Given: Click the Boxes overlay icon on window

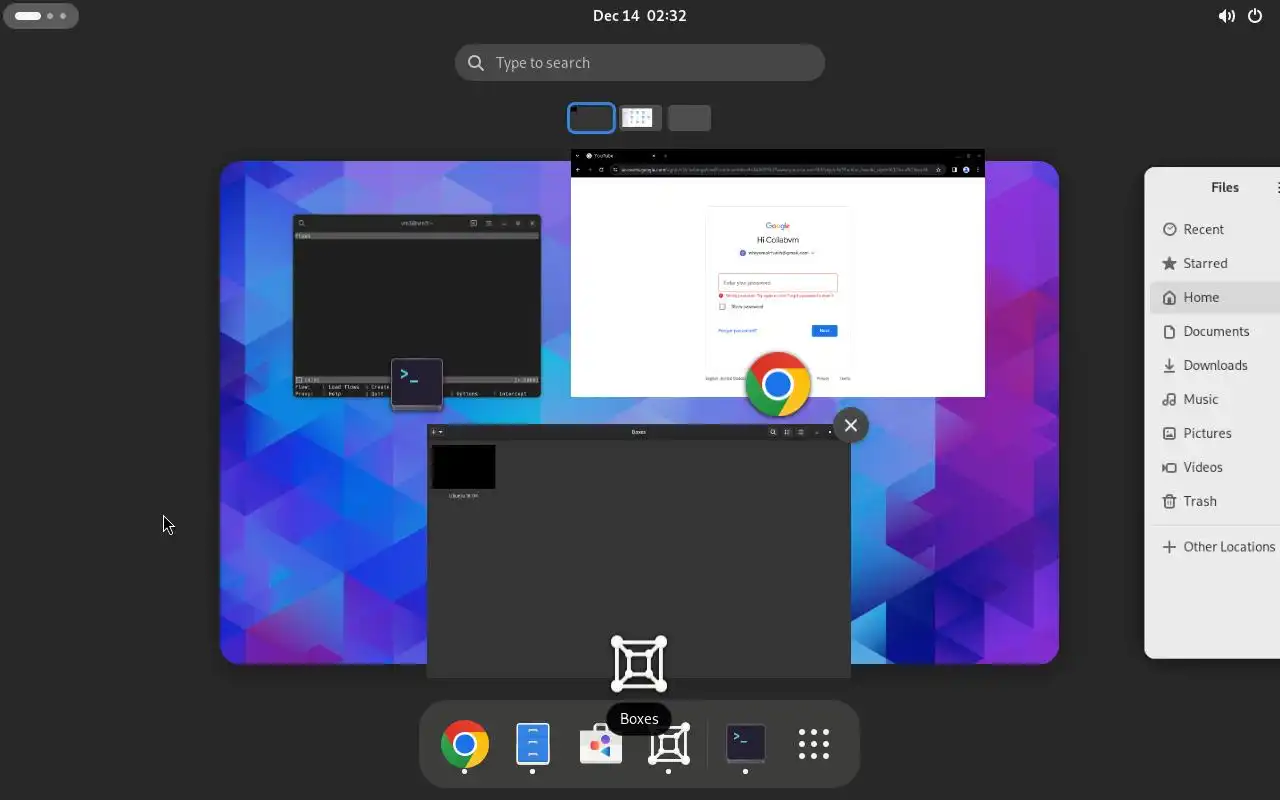Looking at the screenshot, I should (x=639, y=664).
